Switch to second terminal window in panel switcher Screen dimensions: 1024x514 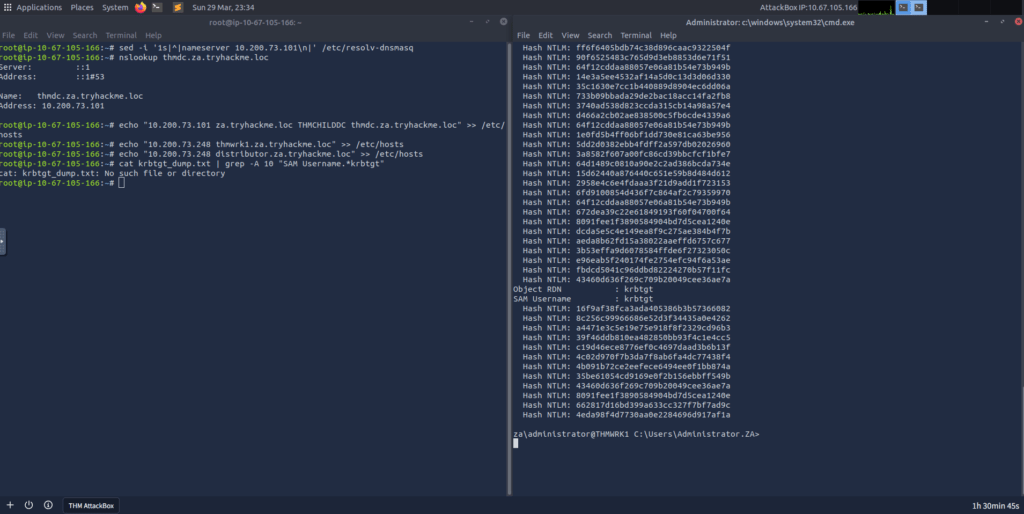coord(919,7)
